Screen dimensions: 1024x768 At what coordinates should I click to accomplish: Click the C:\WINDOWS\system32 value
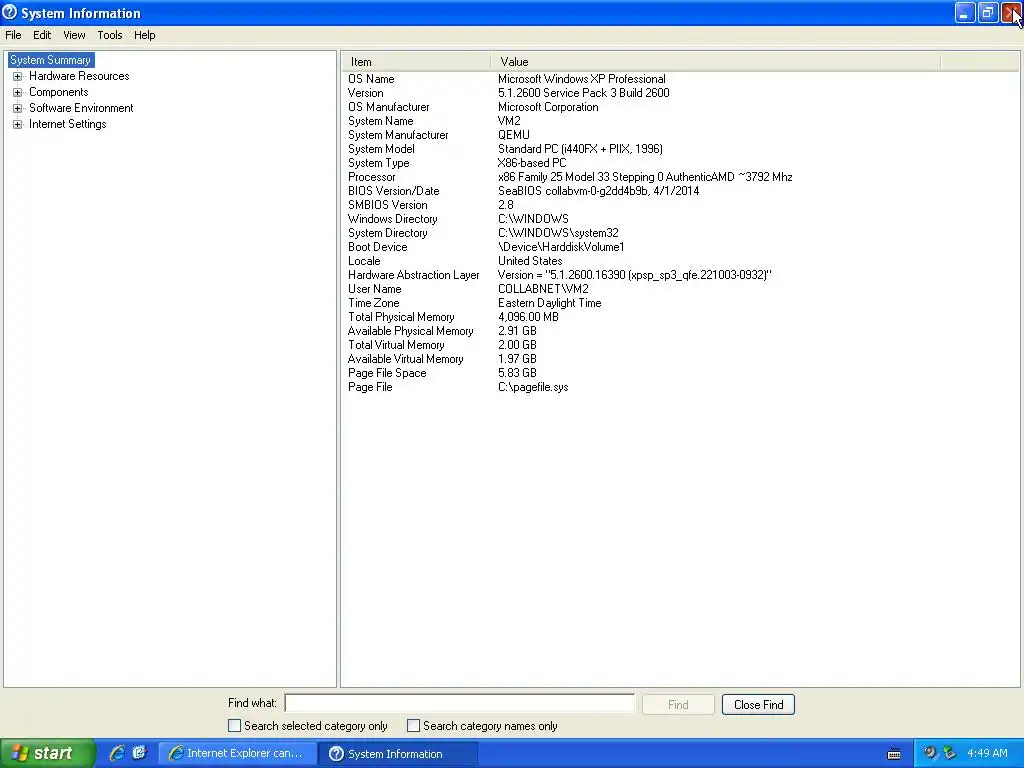(558, 233)
